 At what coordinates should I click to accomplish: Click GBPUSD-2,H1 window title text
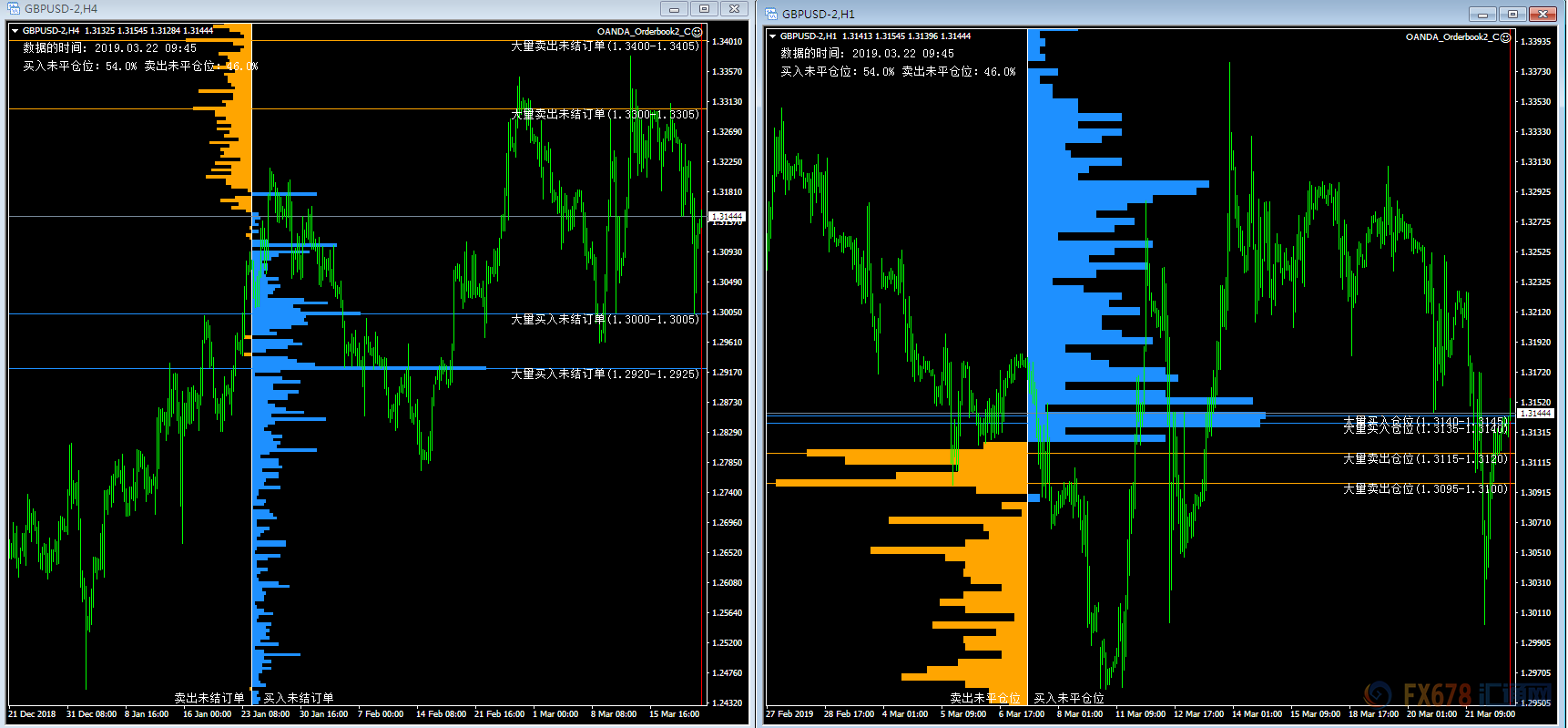(819, 14)
